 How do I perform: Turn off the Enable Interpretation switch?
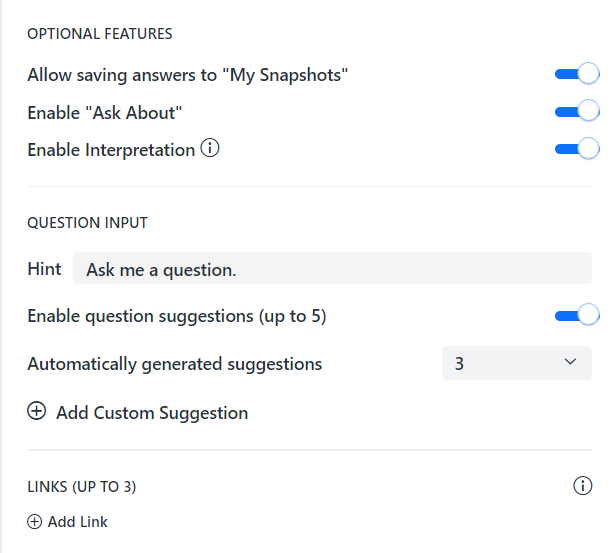pos(576,149)
